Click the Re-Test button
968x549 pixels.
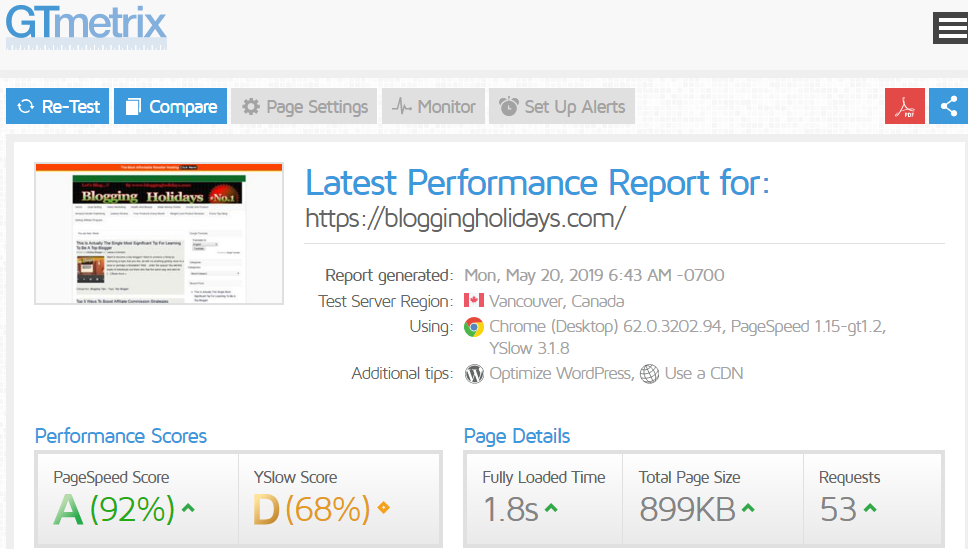click(x=58, y=107)
